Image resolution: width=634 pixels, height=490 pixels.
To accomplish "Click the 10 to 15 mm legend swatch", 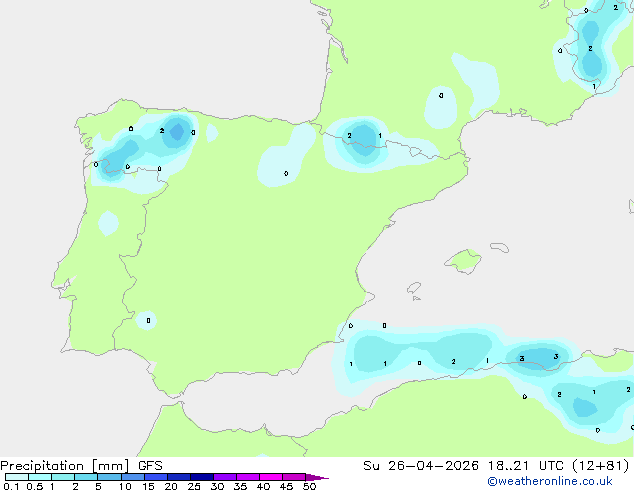I will (132, 477).
